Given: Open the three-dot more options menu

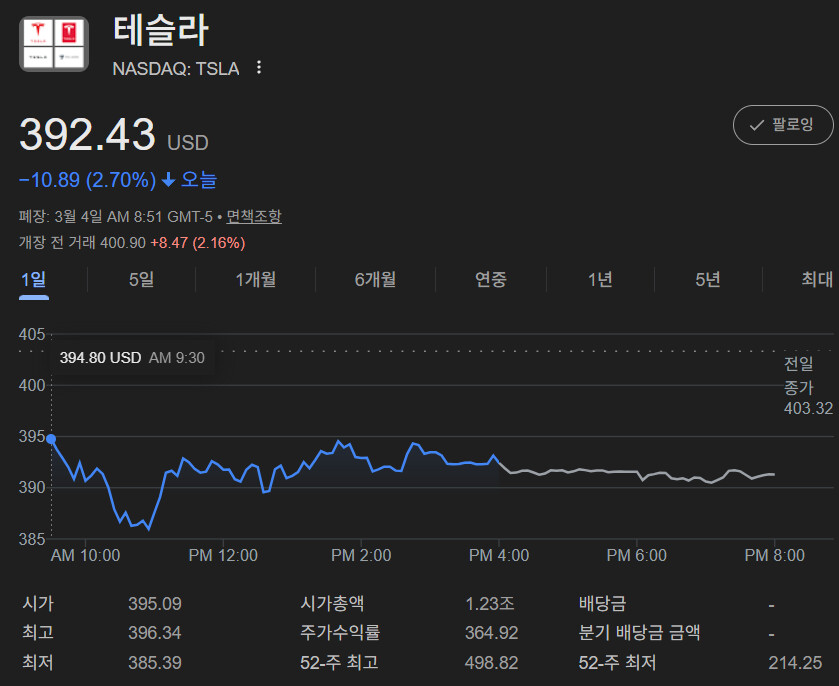Looking at the screenshot, I should [x=259, y=68].
